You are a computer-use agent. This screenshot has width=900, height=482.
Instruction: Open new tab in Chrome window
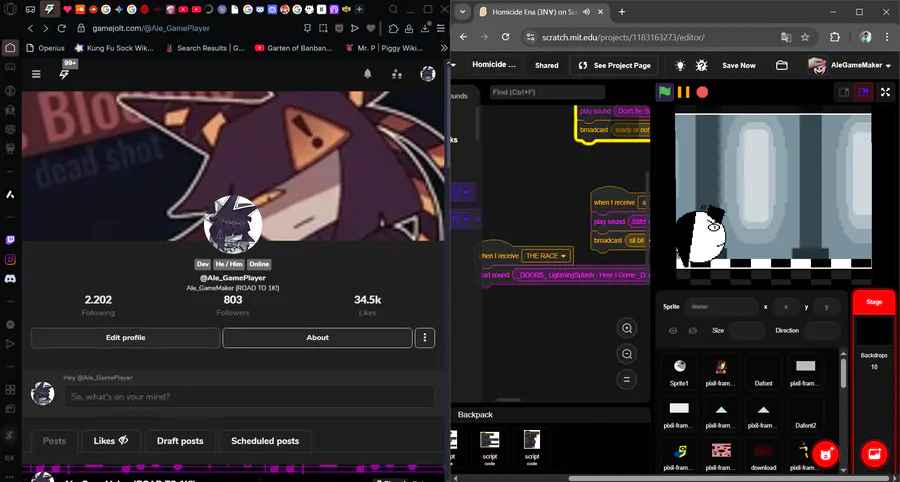622,12
